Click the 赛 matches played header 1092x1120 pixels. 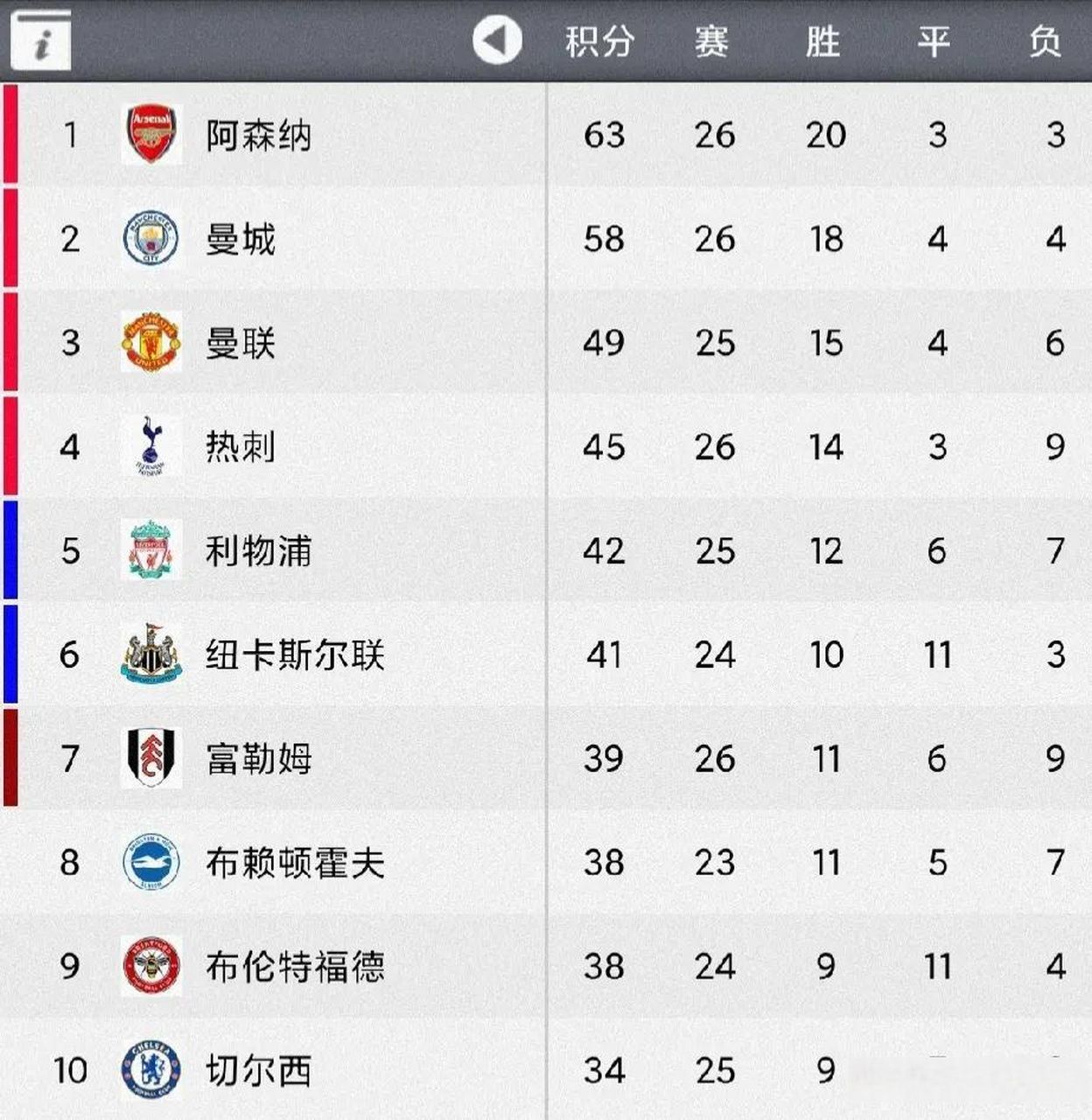coord(711,41)
